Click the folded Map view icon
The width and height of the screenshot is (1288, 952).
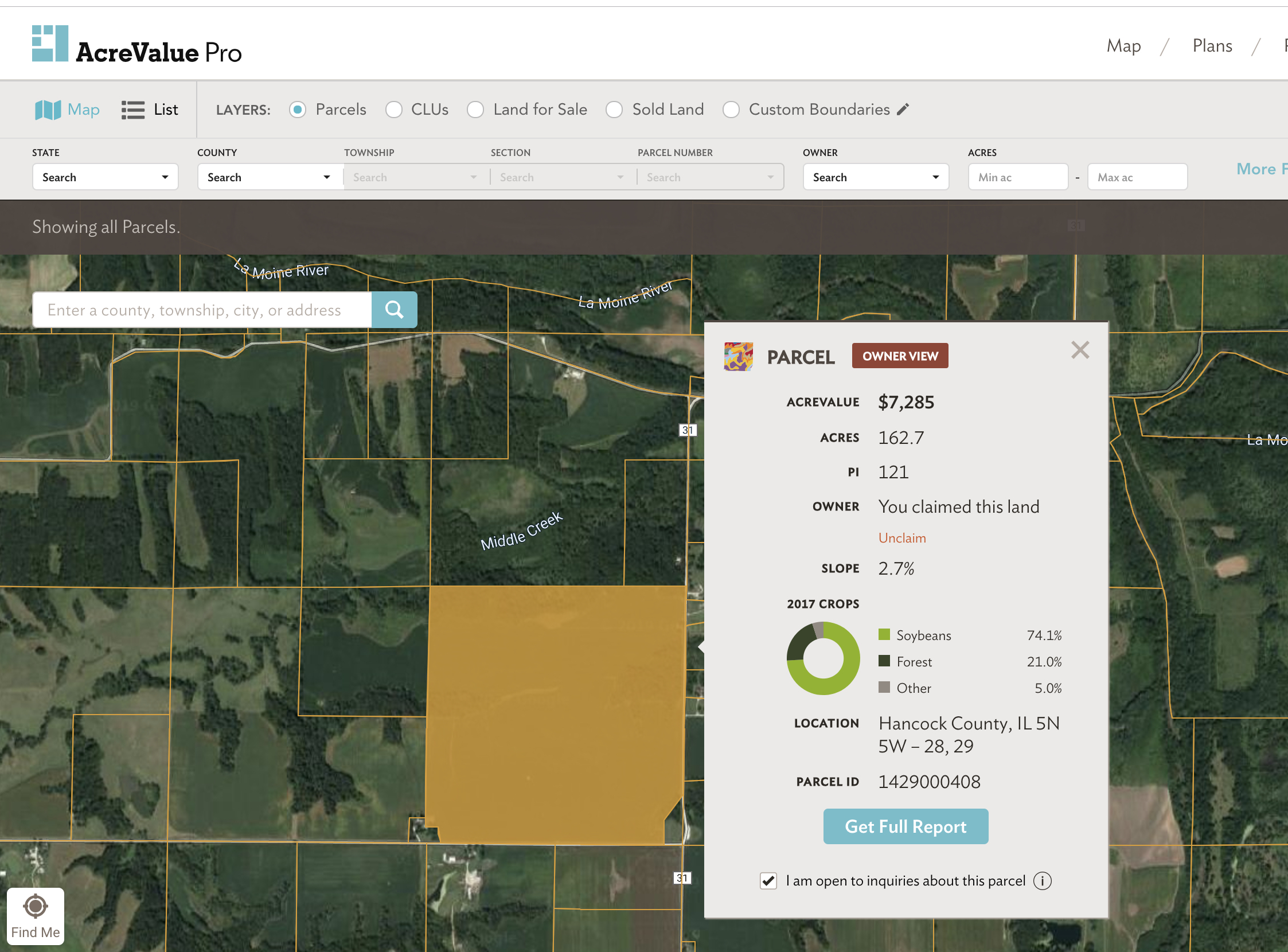click(48, 110)
